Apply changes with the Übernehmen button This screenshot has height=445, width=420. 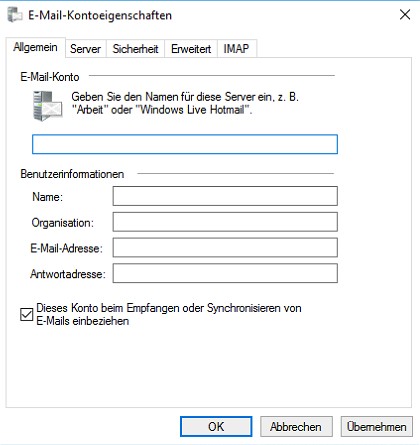click(x=377, y=427)
